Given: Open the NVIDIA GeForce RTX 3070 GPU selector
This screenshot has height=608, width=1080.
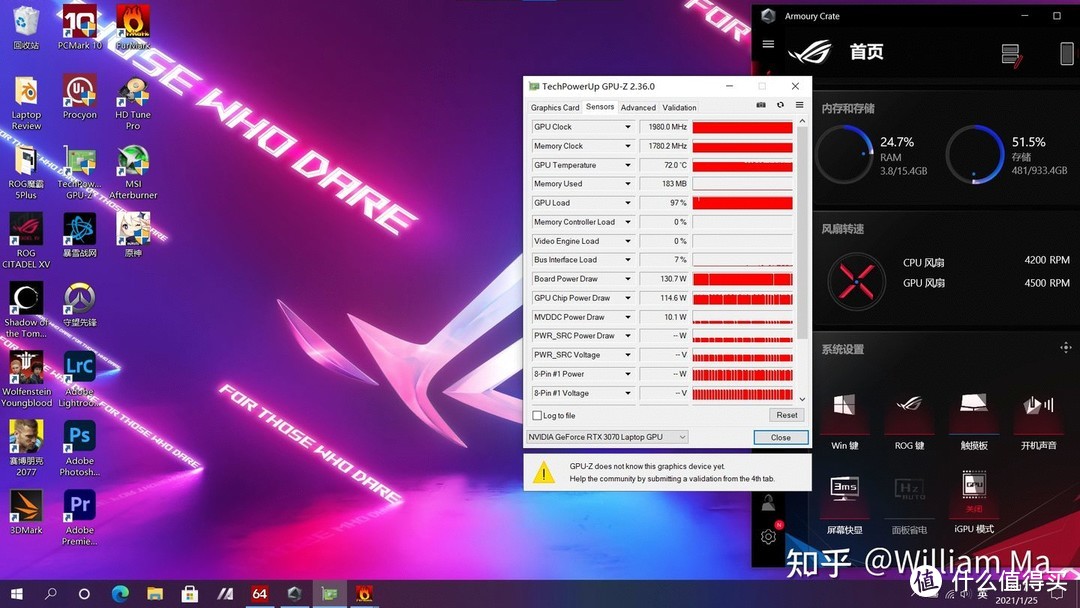Looking at the screenshot, I should pyautogui.click(x=607, y=437).
